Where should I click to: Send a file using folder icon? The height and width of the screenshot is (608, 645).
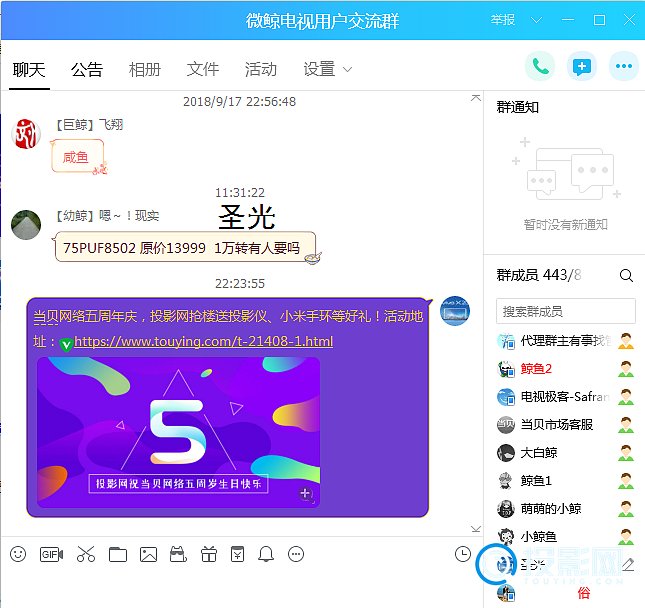point(118,555)
